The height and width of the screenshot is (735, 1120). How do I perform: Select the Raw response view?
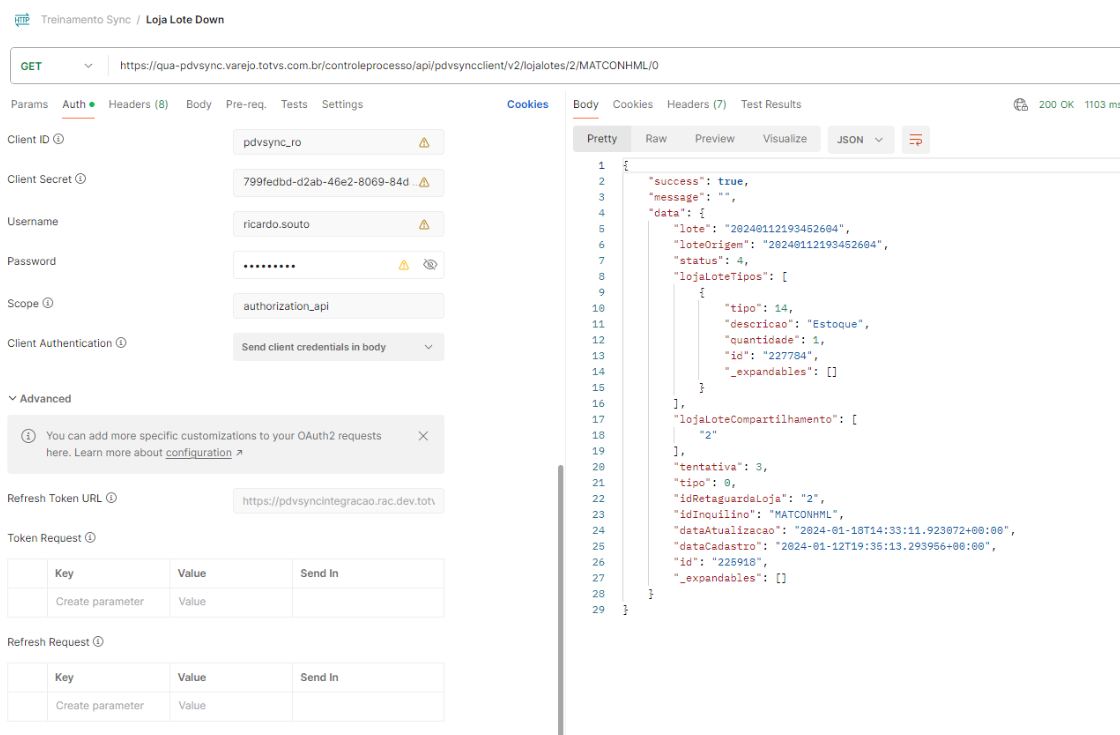pyautogui.click(x=656, y=139)
